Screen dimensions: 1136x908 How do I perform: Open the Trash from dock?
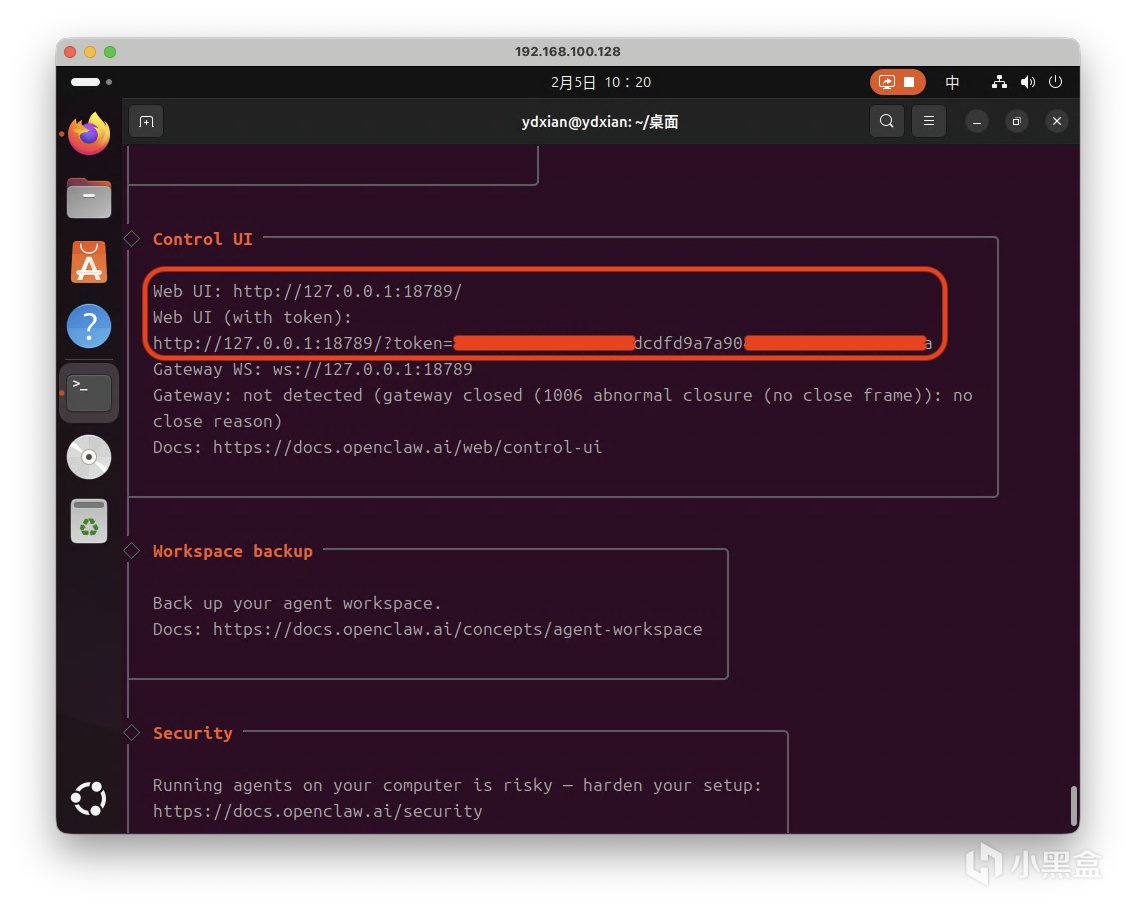[x=89, y=521]
